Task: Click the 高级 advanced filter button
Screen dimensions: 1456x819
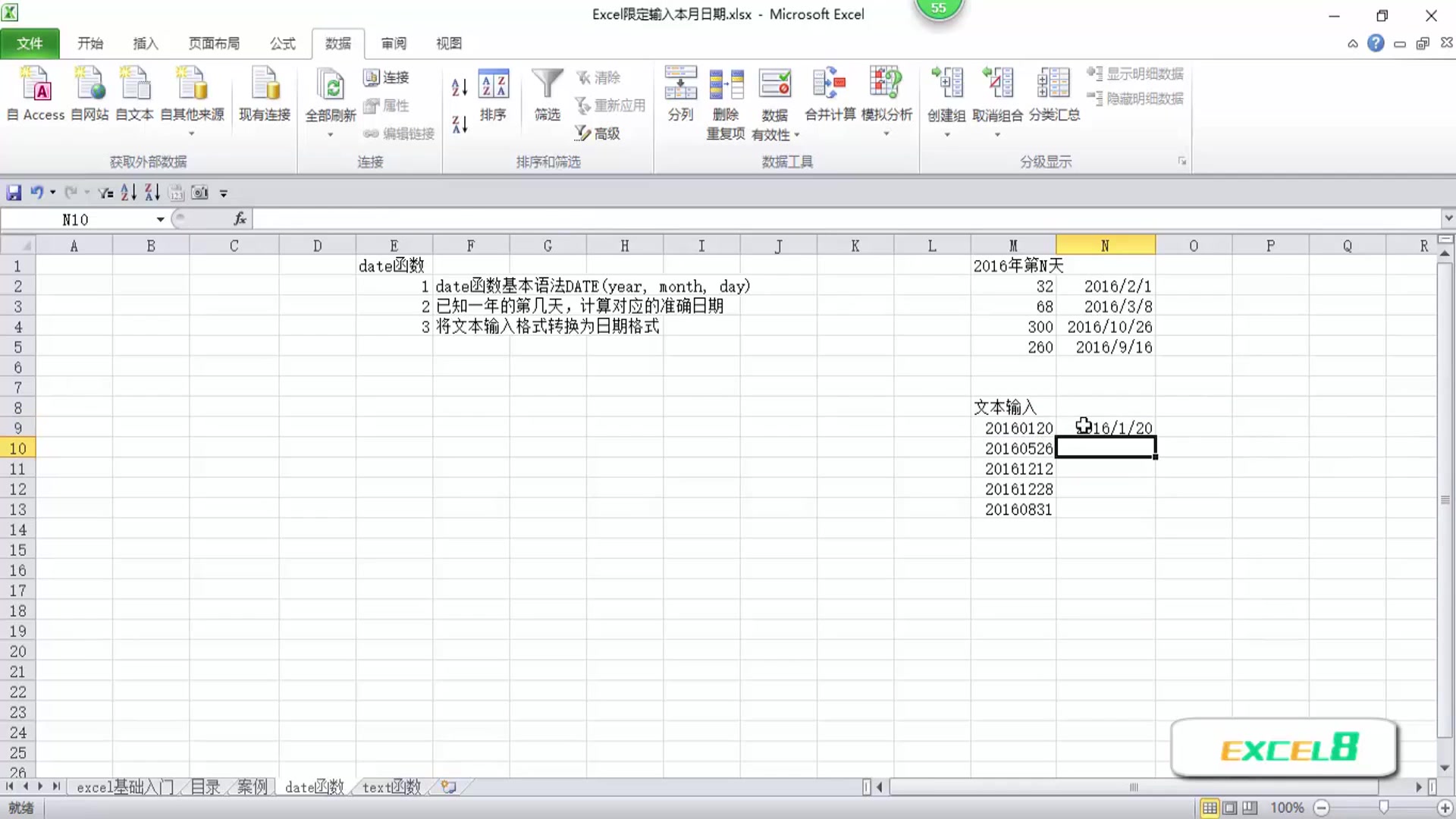Action: pos(598,133)
